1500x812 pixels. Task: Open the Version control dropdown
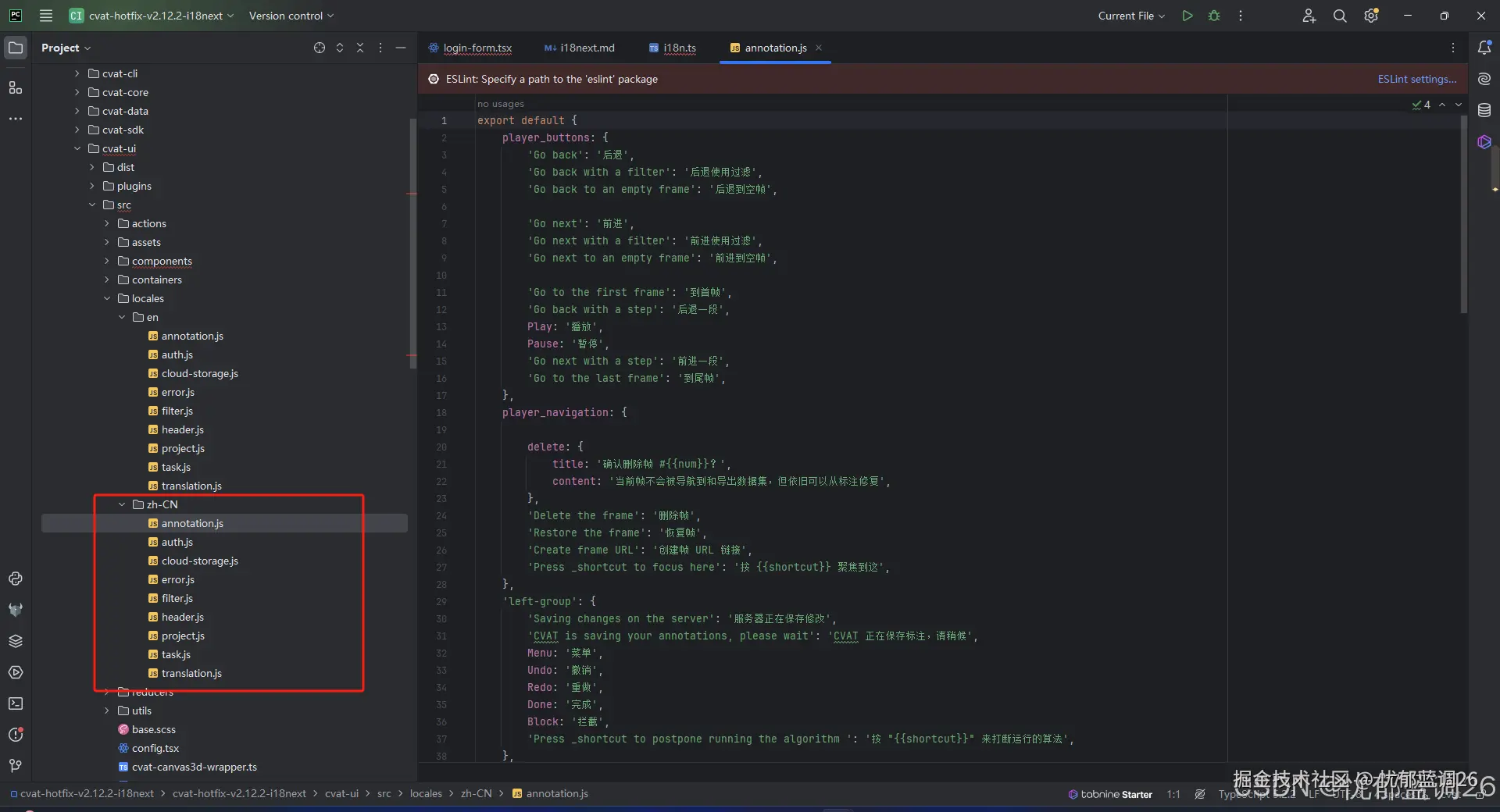(291, 16)
